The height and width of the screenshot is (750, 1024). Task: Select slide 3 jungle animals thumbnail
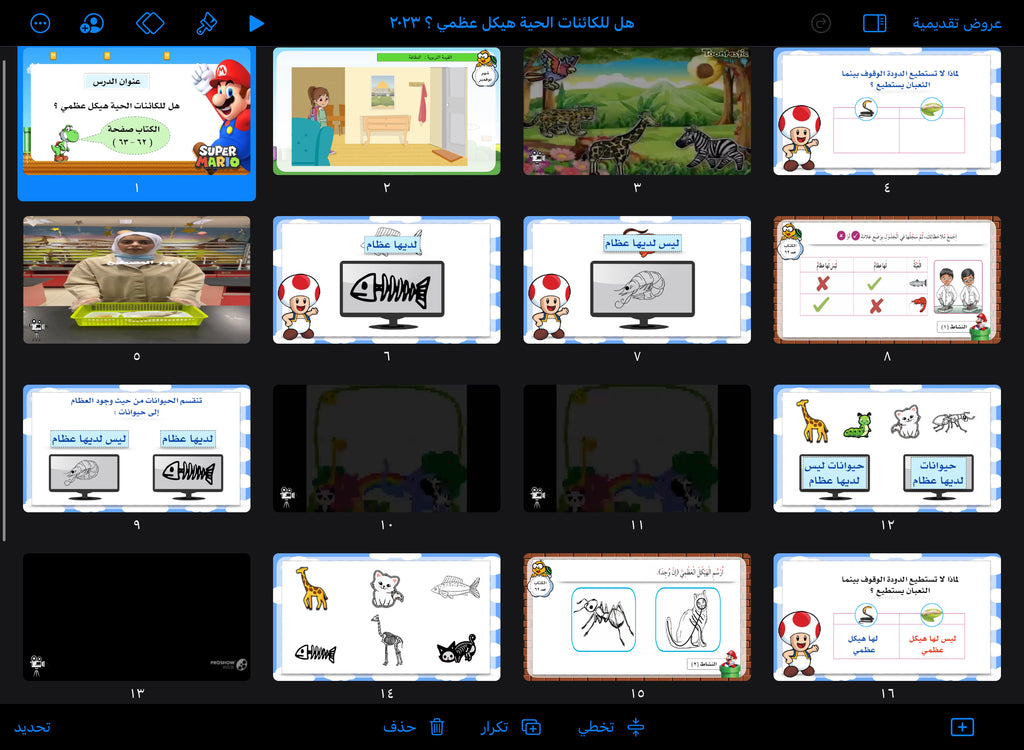(x=637, y=110)
